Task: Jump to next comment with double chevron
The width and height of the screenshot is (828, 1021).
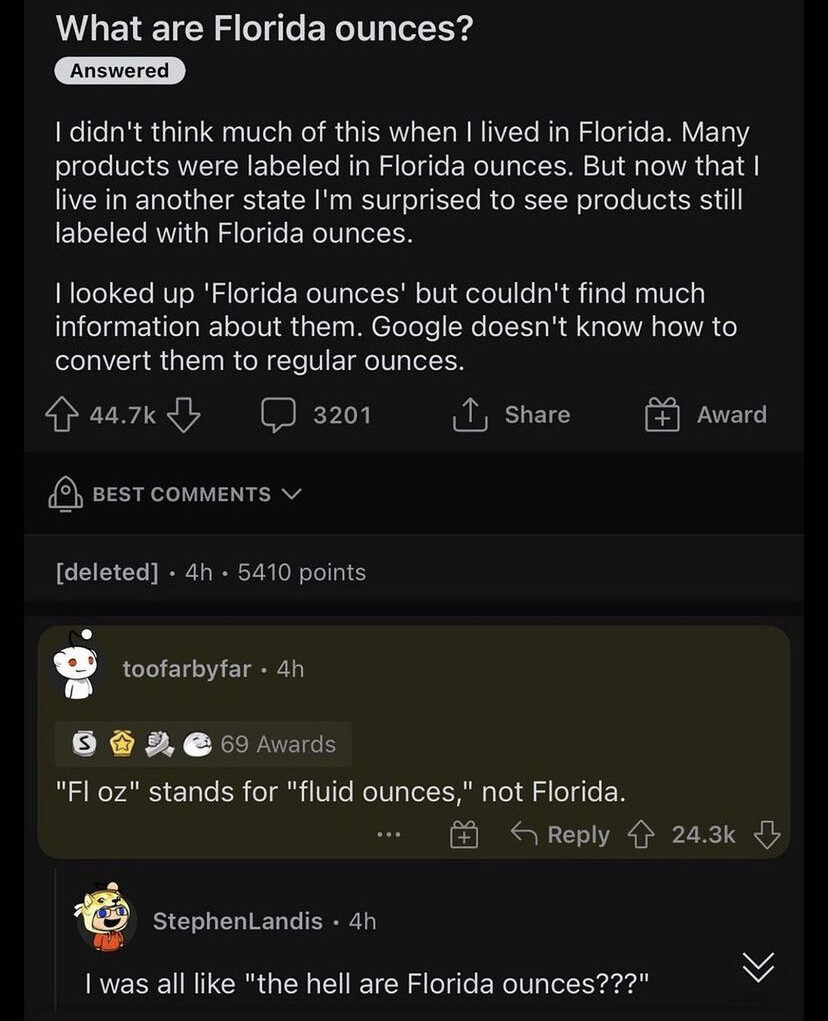Action: click(759, 967)
